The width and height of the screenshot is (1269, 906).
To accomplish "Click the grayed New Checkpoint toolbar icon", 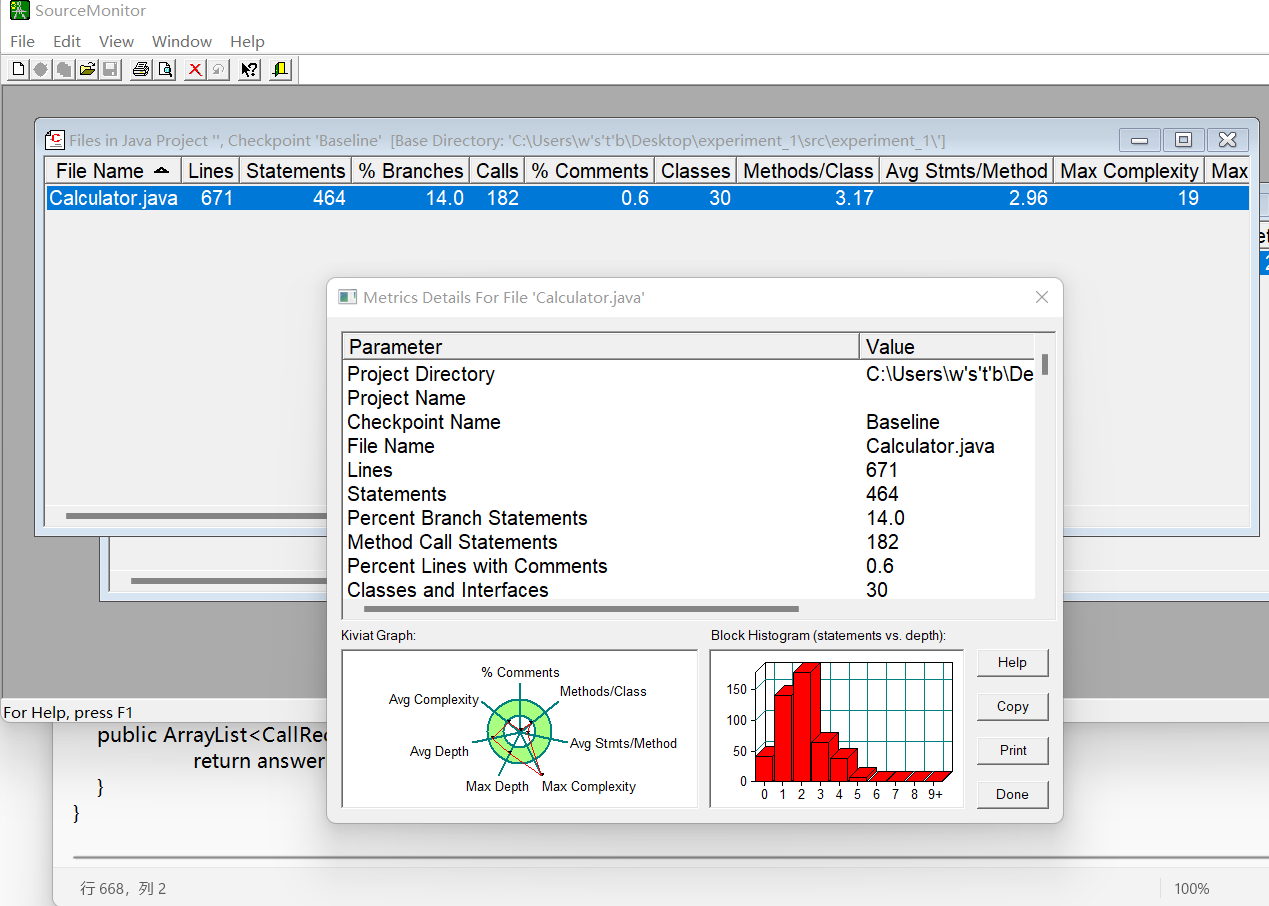I will click(x=40, y=69).
